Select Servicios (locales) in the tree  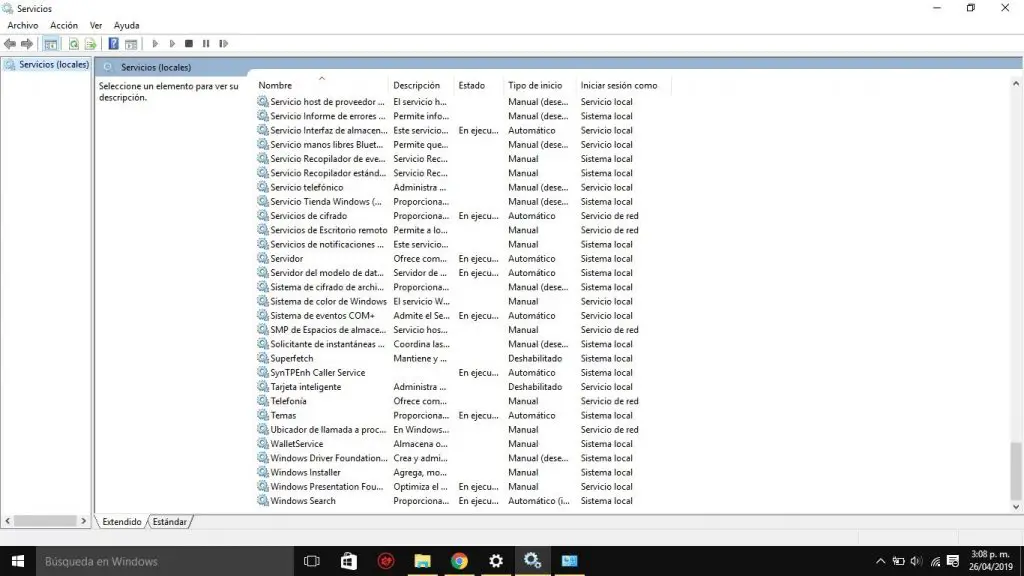coord(54,65)
